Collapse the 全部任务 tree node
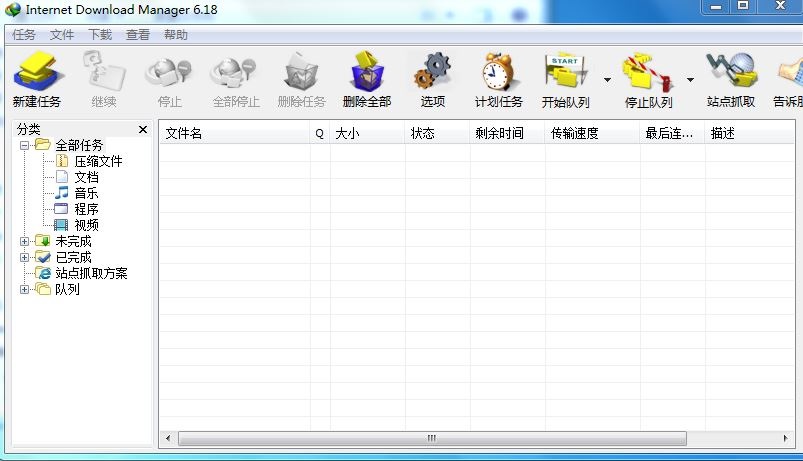Viewport: 803px width, 461px height. 25,145
